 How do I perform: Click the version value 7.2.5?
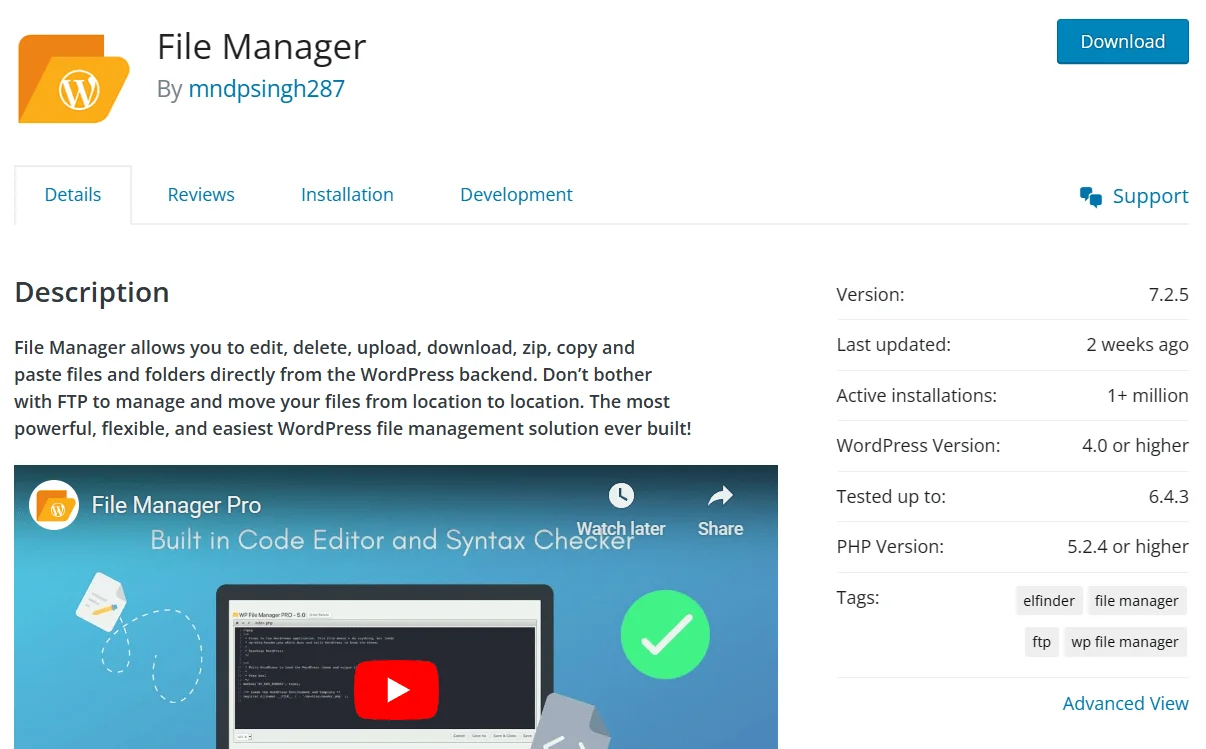[1169, 294]
